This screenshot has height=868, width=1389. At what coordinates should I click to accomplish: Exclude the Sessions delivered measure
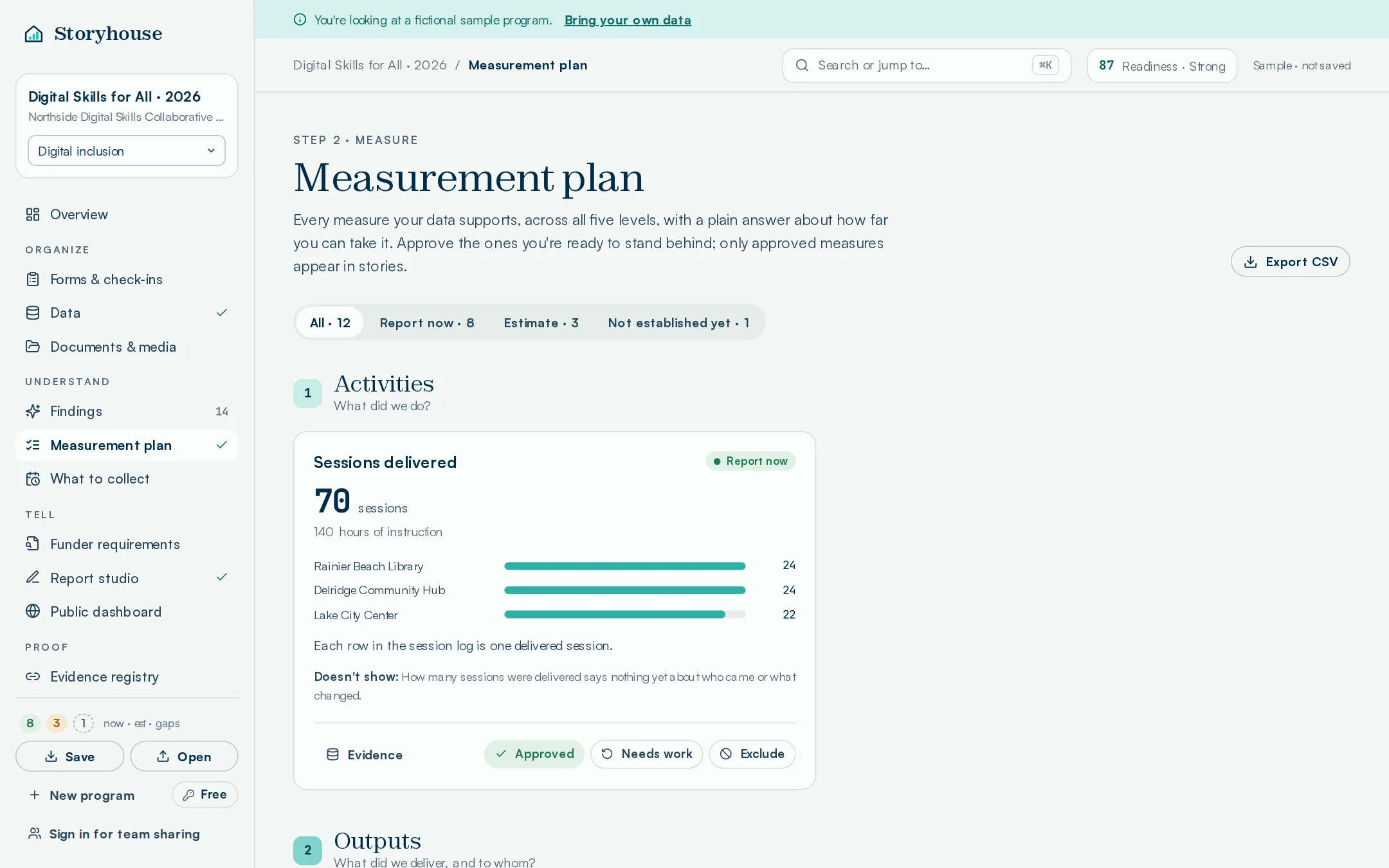point(752,754)
